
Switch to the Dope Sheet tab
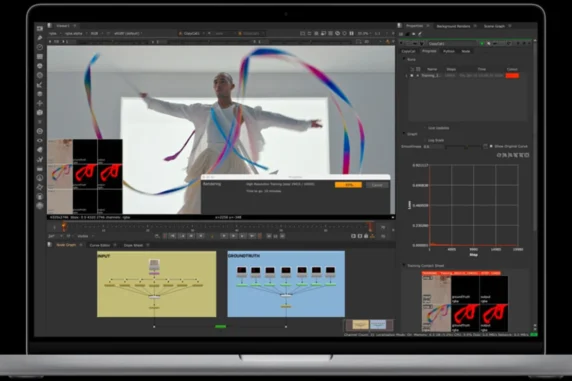point(134,245)
